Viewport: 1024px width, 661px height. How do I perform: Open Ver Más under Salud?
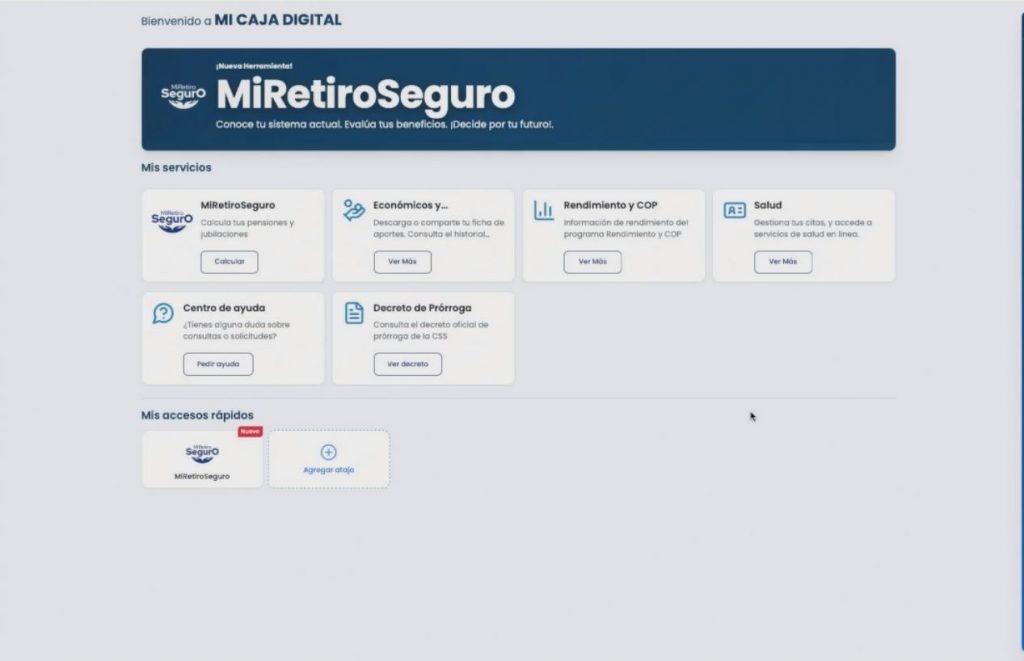tap(783, 262)
